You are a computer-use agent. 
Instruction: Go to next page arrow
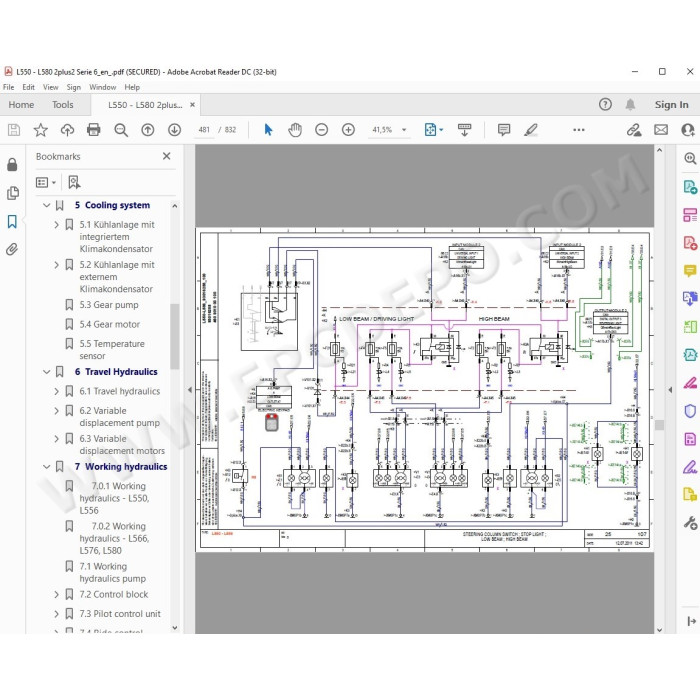click(175, 130)
